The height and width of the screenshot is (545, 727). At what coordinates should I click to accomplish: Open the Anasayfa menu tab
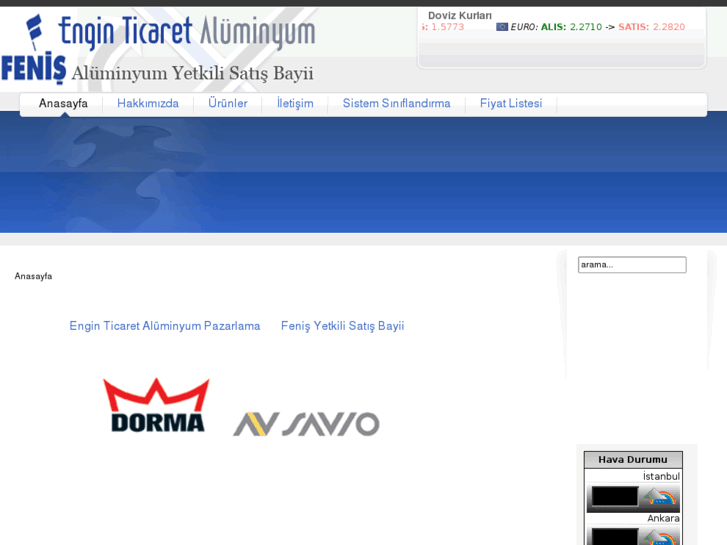63,103
